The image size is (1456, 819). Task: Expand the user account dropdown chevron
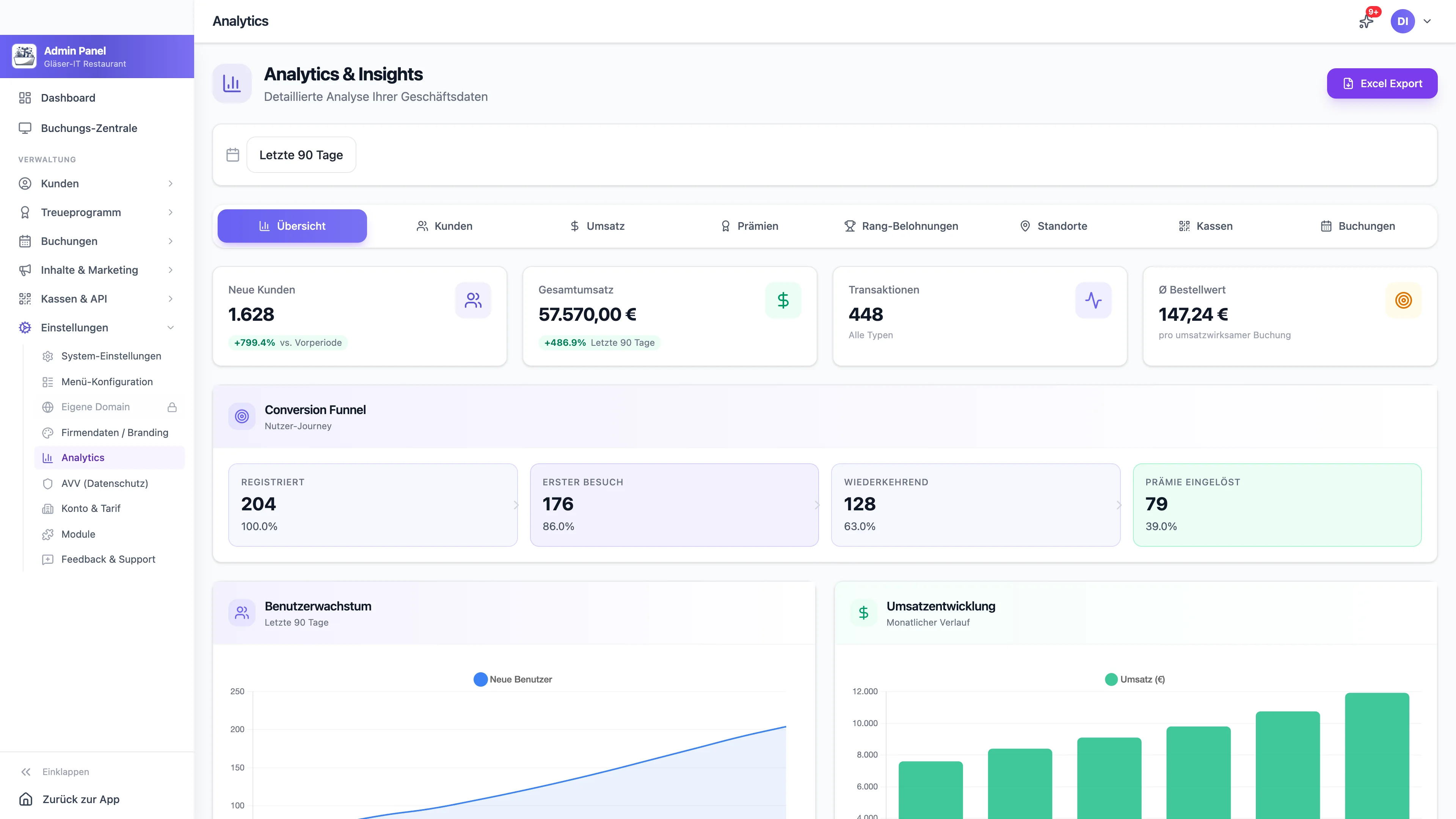point(1427,22)
